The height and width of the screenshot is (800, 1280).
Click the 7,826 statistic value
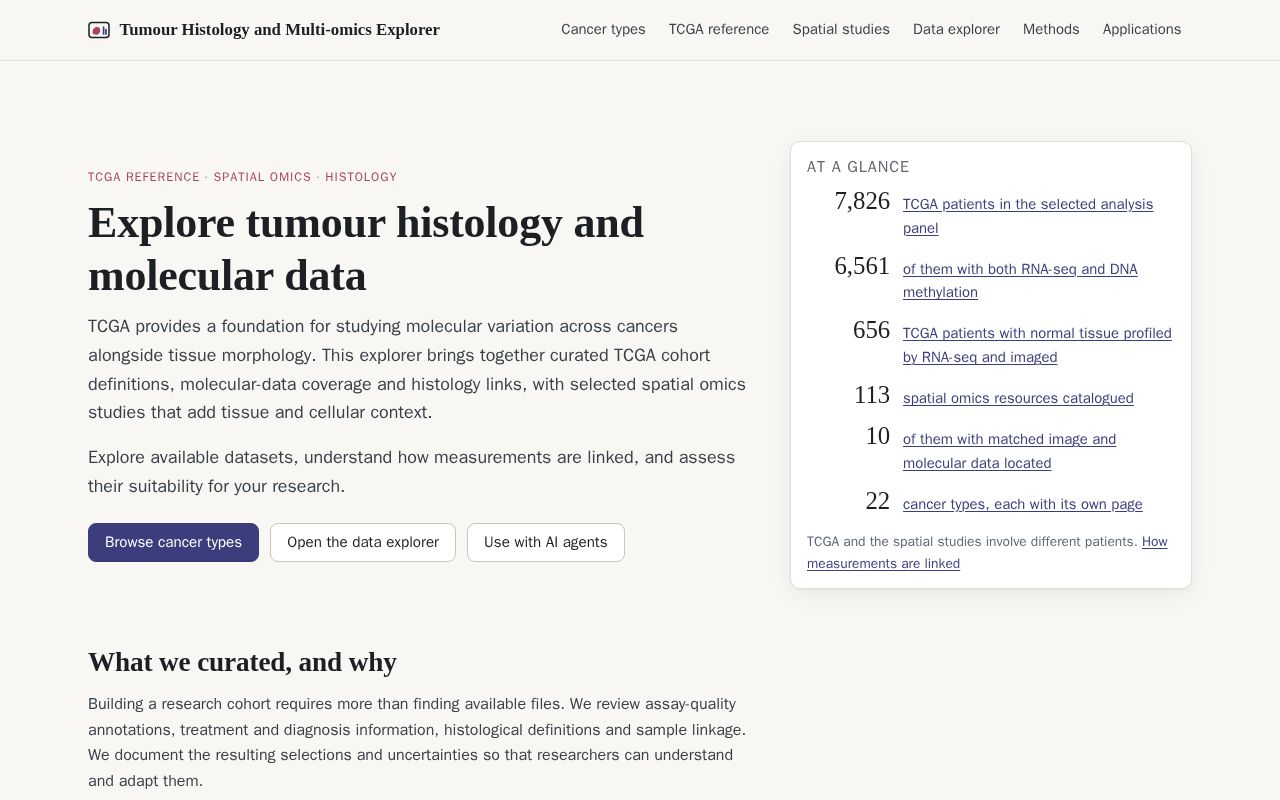862,201
